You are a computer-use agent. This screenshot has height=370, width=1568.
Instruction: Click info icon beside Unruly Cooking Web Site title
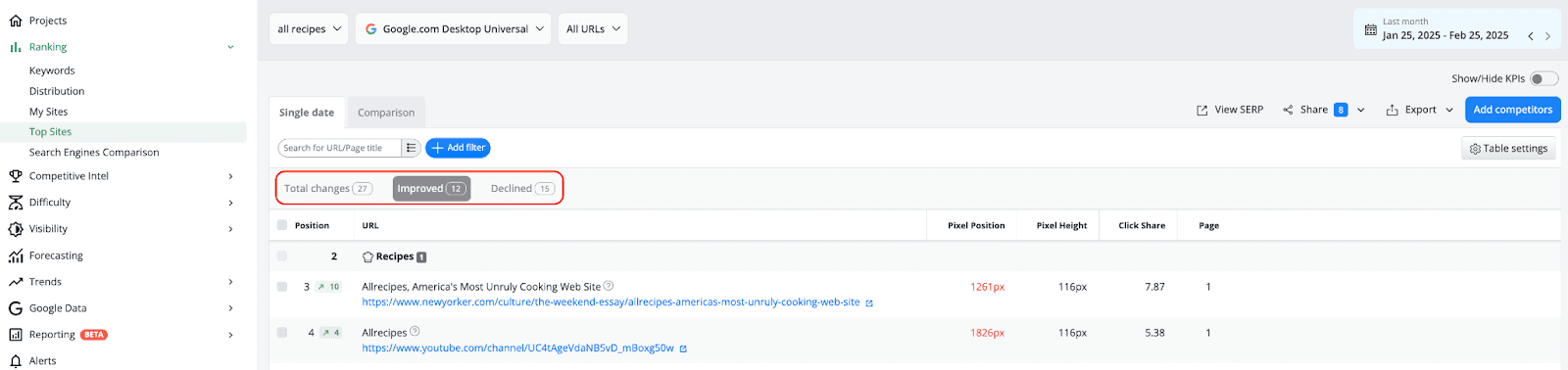point(609,286)
